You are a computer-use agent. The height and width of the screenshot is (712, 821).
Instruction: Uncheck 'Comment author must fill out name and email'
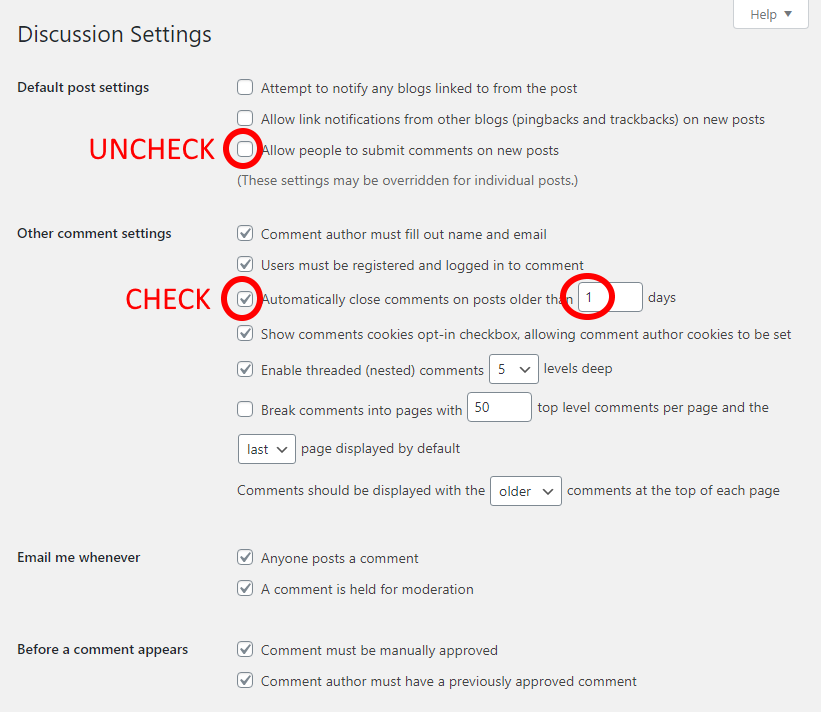245,233
